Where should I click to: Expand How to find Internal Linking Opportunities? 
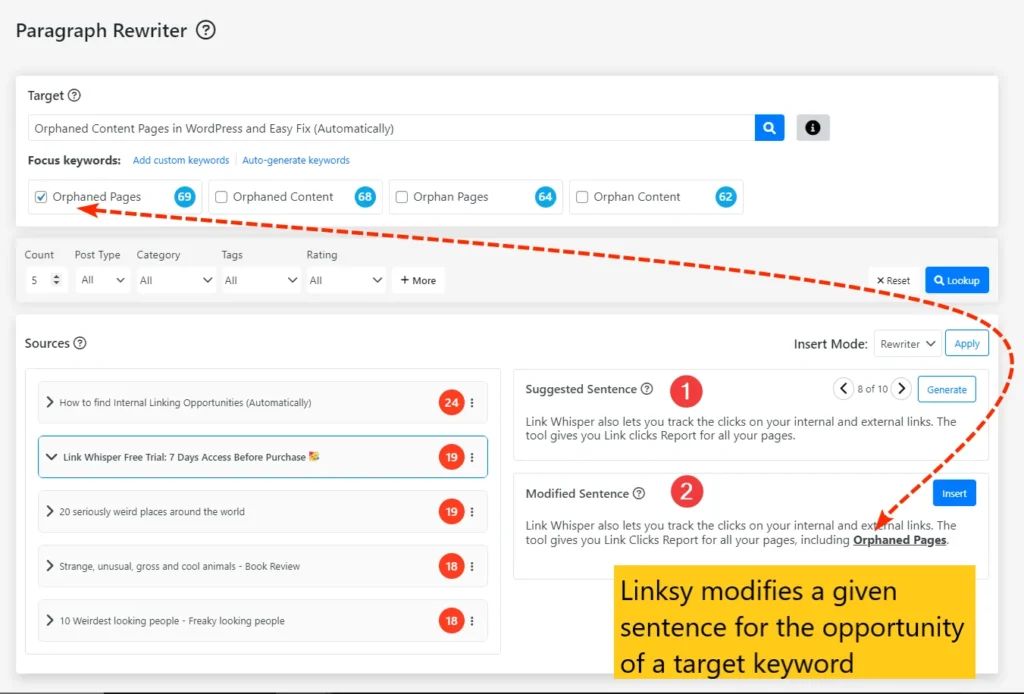50,402
